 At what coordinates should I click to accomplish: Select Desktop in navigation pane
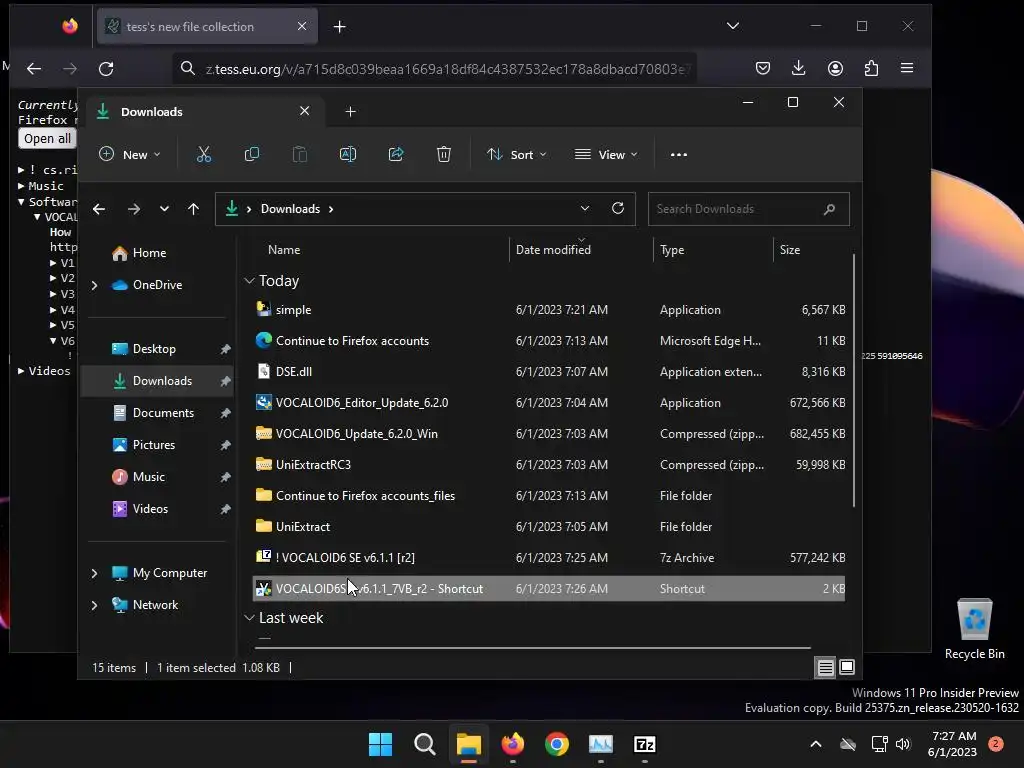tap(154, 349)
